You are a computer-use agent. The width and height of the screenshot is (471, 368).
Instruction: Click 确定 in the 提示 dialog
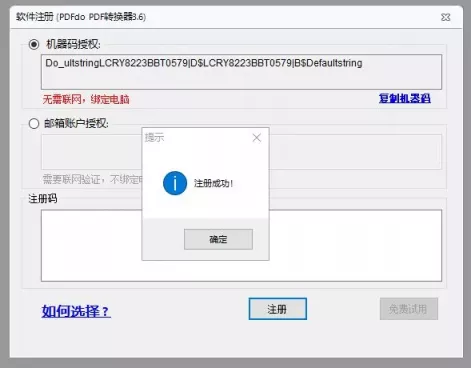[x=218, y=239]
